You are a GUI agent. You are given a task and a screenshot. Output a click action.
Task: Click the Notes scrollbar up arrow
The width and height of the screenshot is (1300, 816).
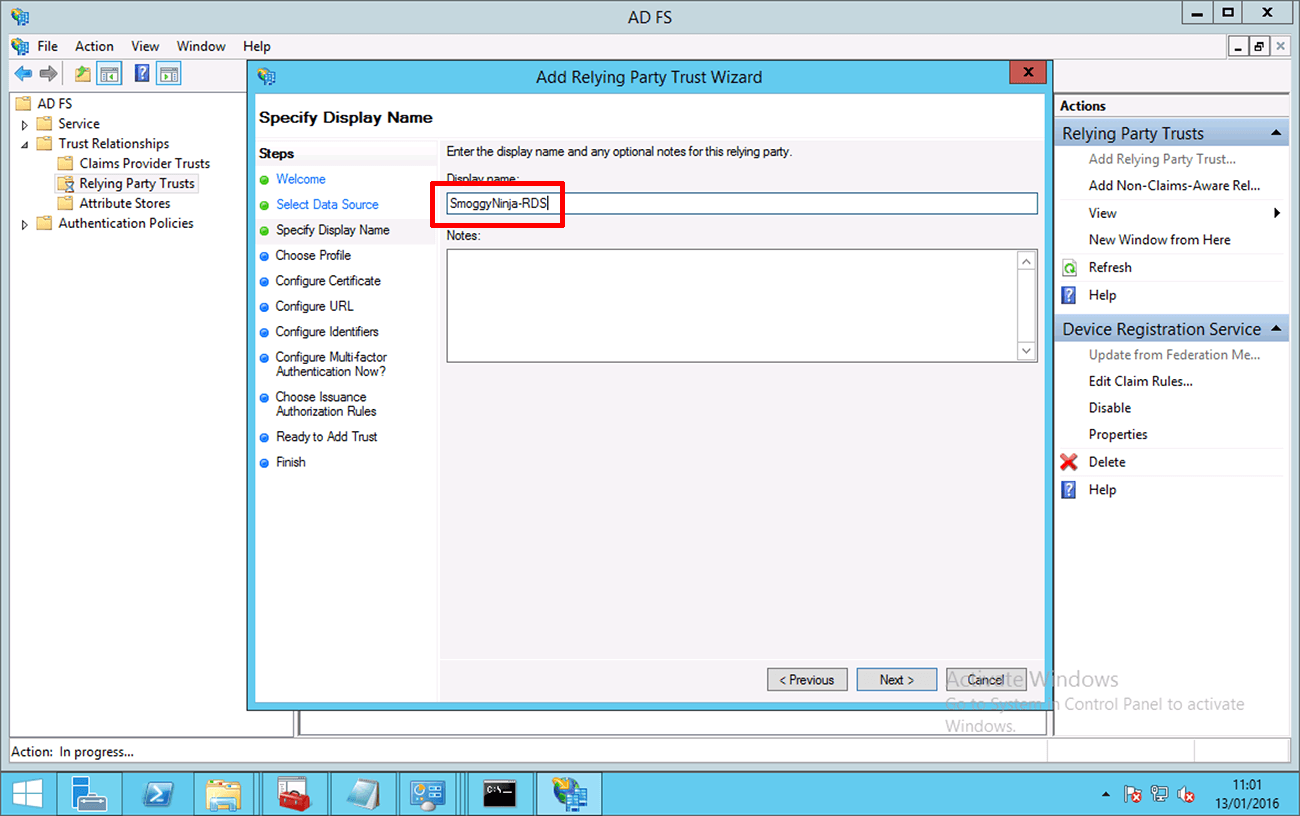point(1027,260)
